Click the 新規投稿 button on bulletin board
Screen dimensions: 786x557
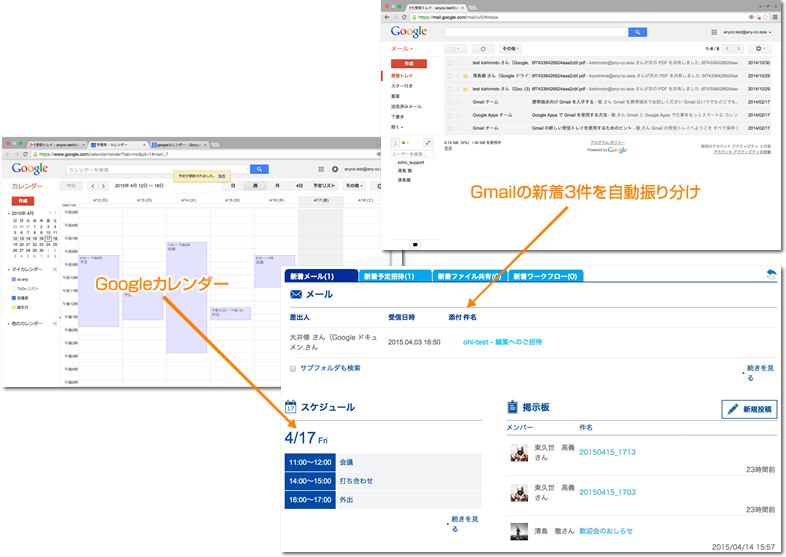[x=749, y=410]
